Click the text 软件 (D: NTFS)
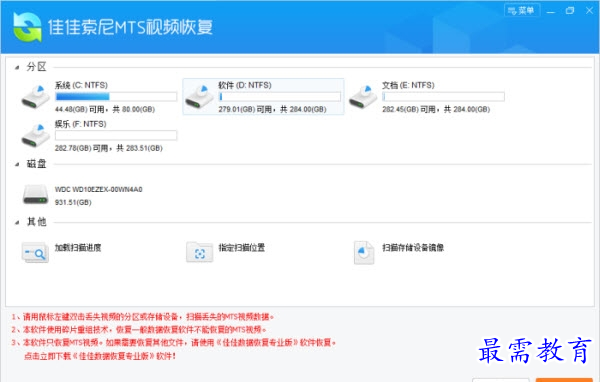This screenshot has width=600, height=382. pos(245,85)
